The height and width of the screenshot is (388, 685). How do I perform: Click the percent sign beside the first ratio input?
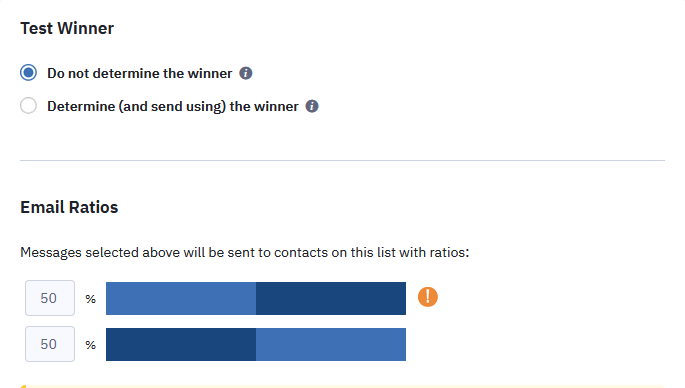tap(90, 299)
